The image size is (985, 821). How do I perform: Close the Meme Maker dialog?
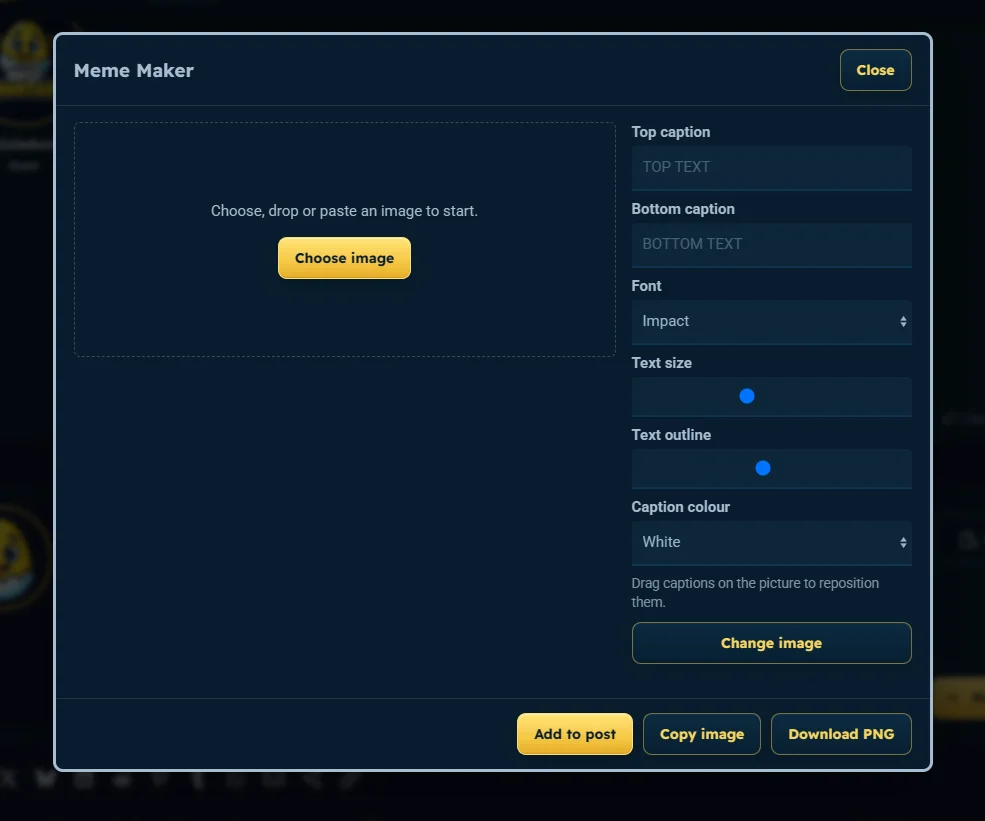click(875, 70)
